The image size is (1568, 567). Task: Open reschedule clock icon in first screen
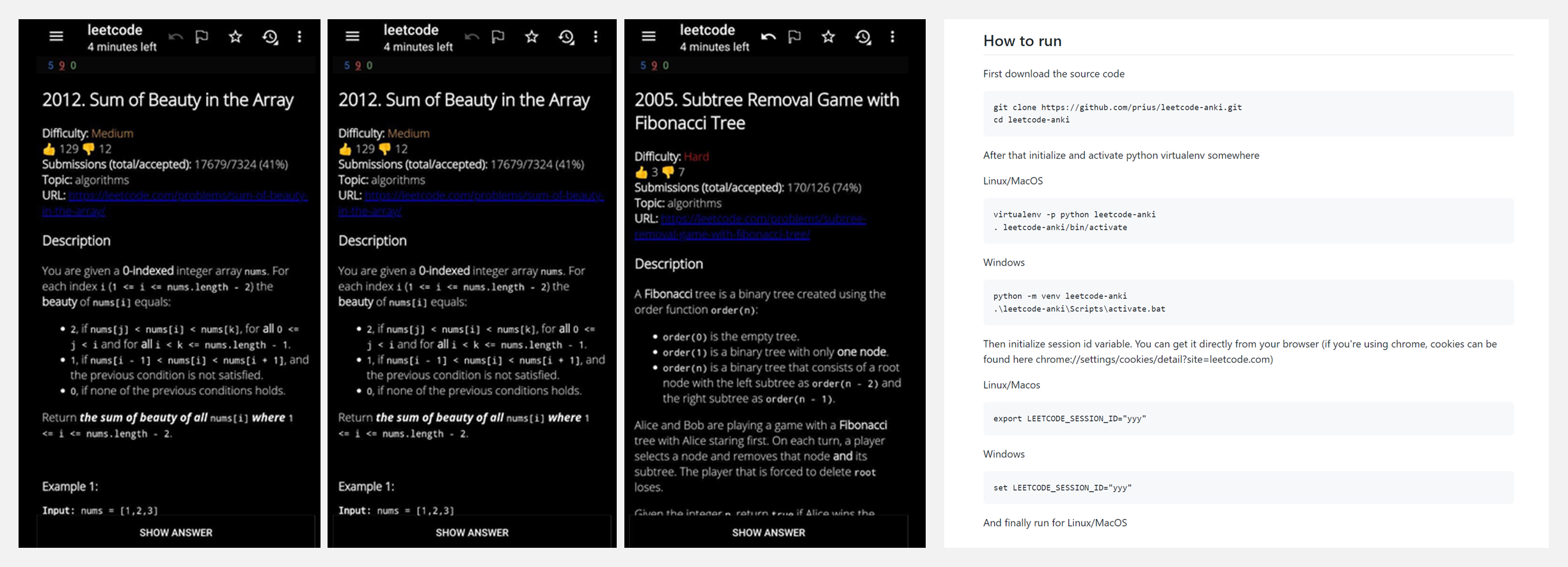point(271,38)
